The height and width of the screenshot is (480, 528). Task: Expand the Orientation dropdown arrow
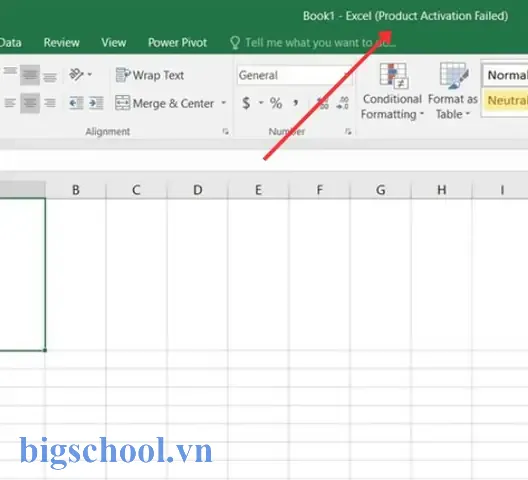[x=90, y=74]
